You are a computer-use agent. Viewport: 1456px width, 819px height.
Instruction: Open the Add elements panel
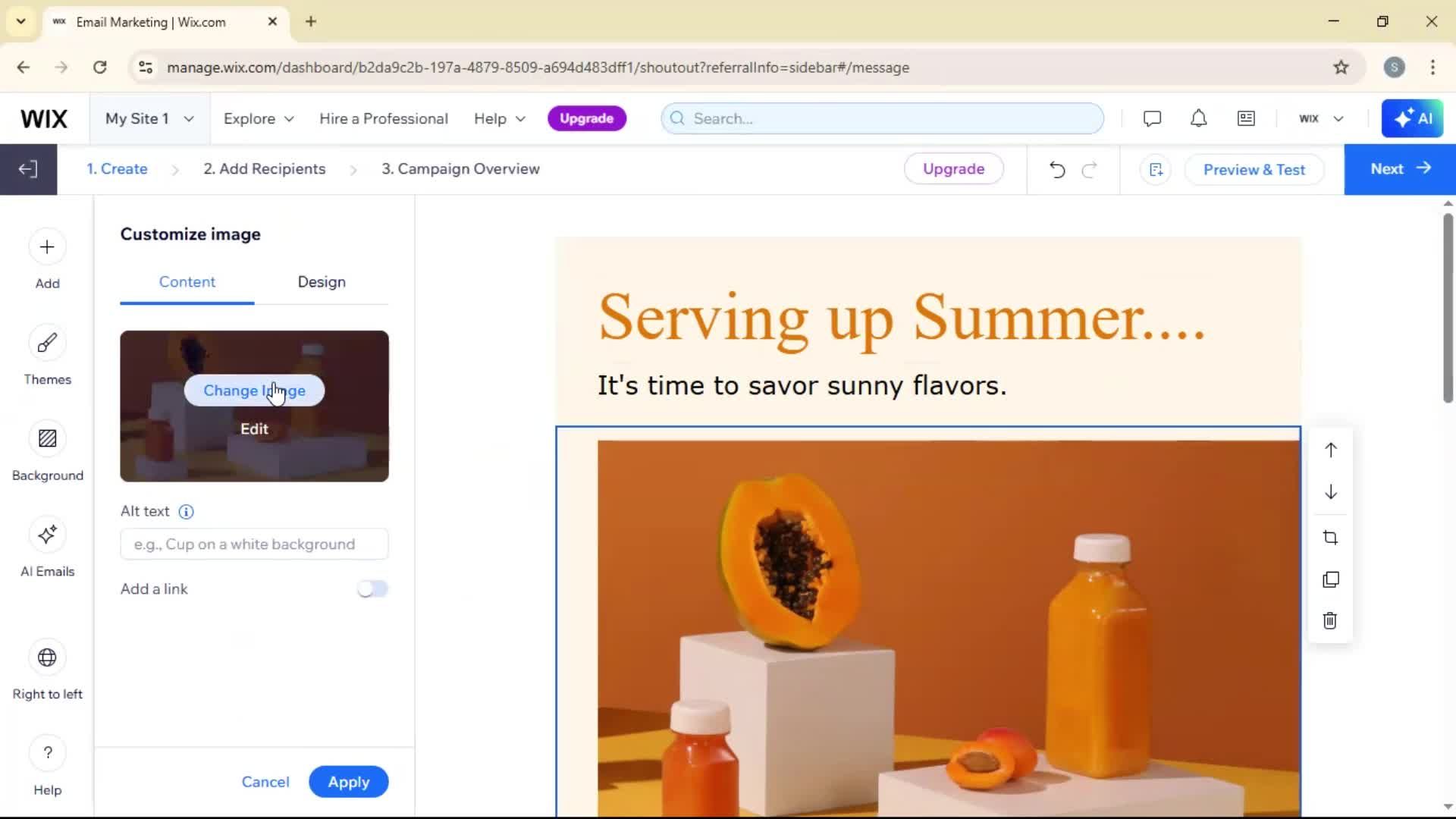point(47,259)
